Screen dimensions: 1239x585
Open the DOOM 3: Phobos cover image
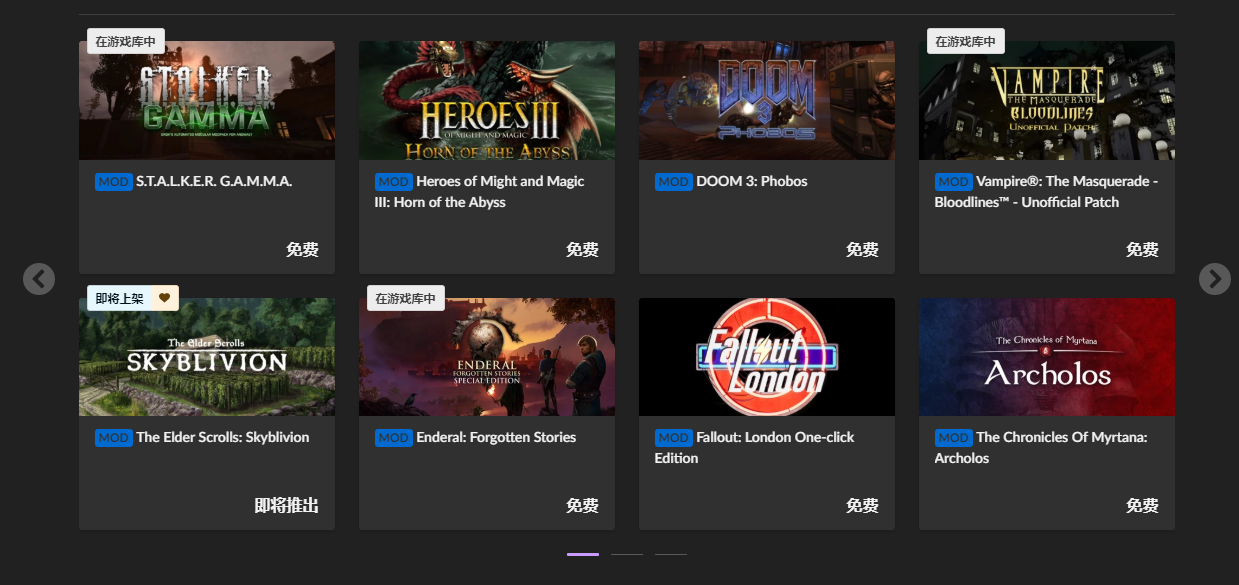point(767,100)
